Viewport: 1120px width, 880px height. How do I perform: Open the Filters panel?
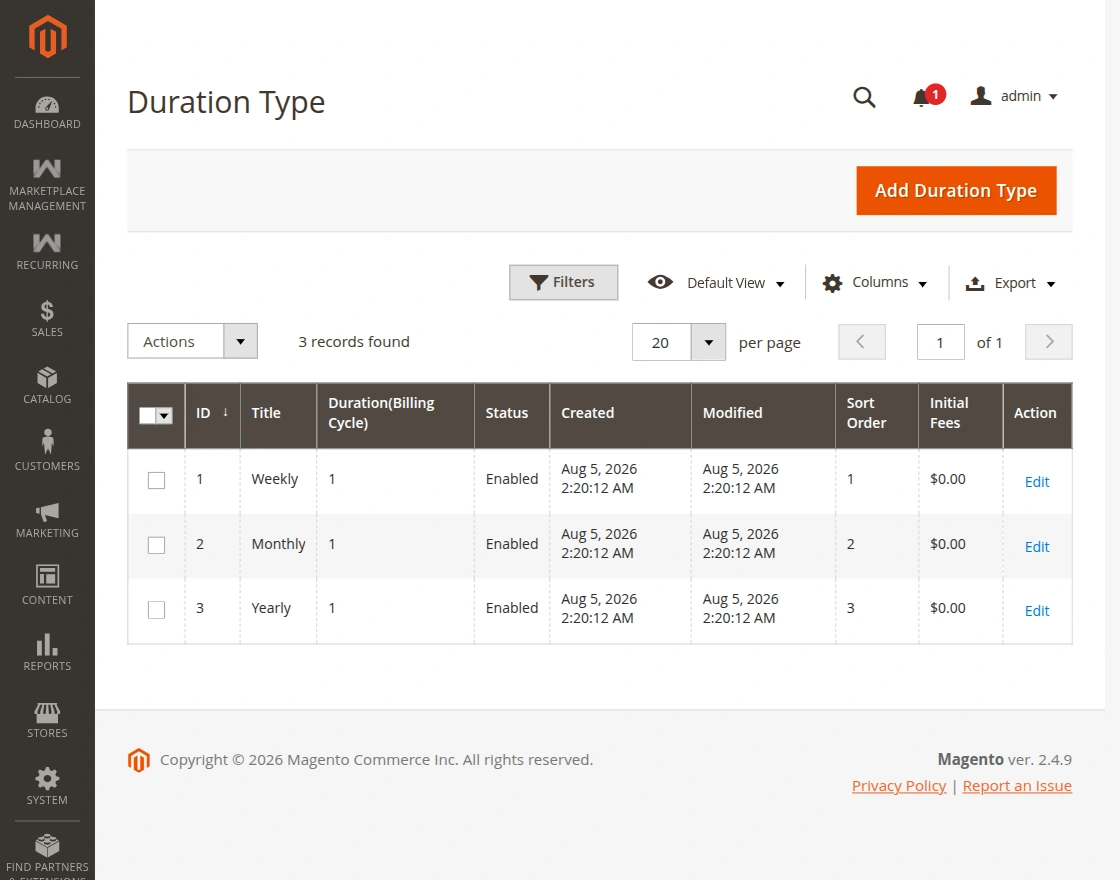[564, 283]
